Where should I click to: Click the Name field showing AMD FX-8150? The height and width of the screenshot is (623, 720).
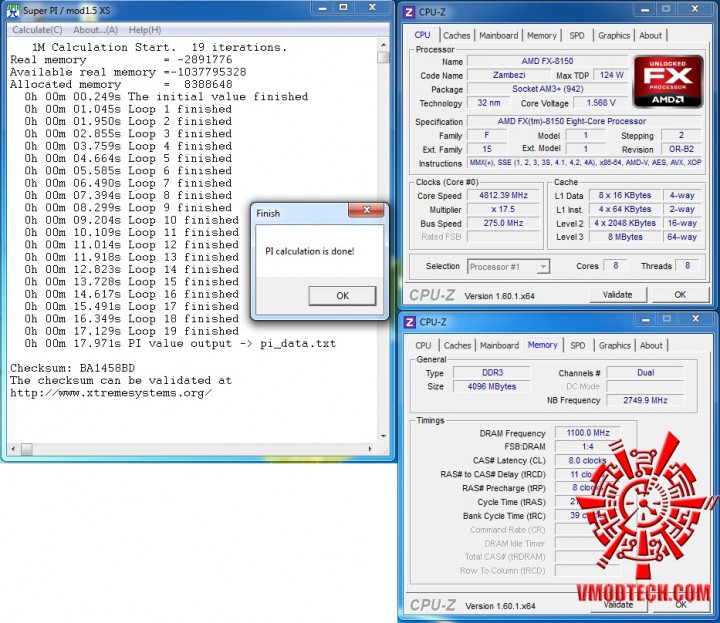pyautogui.click(x=547, y=61)
